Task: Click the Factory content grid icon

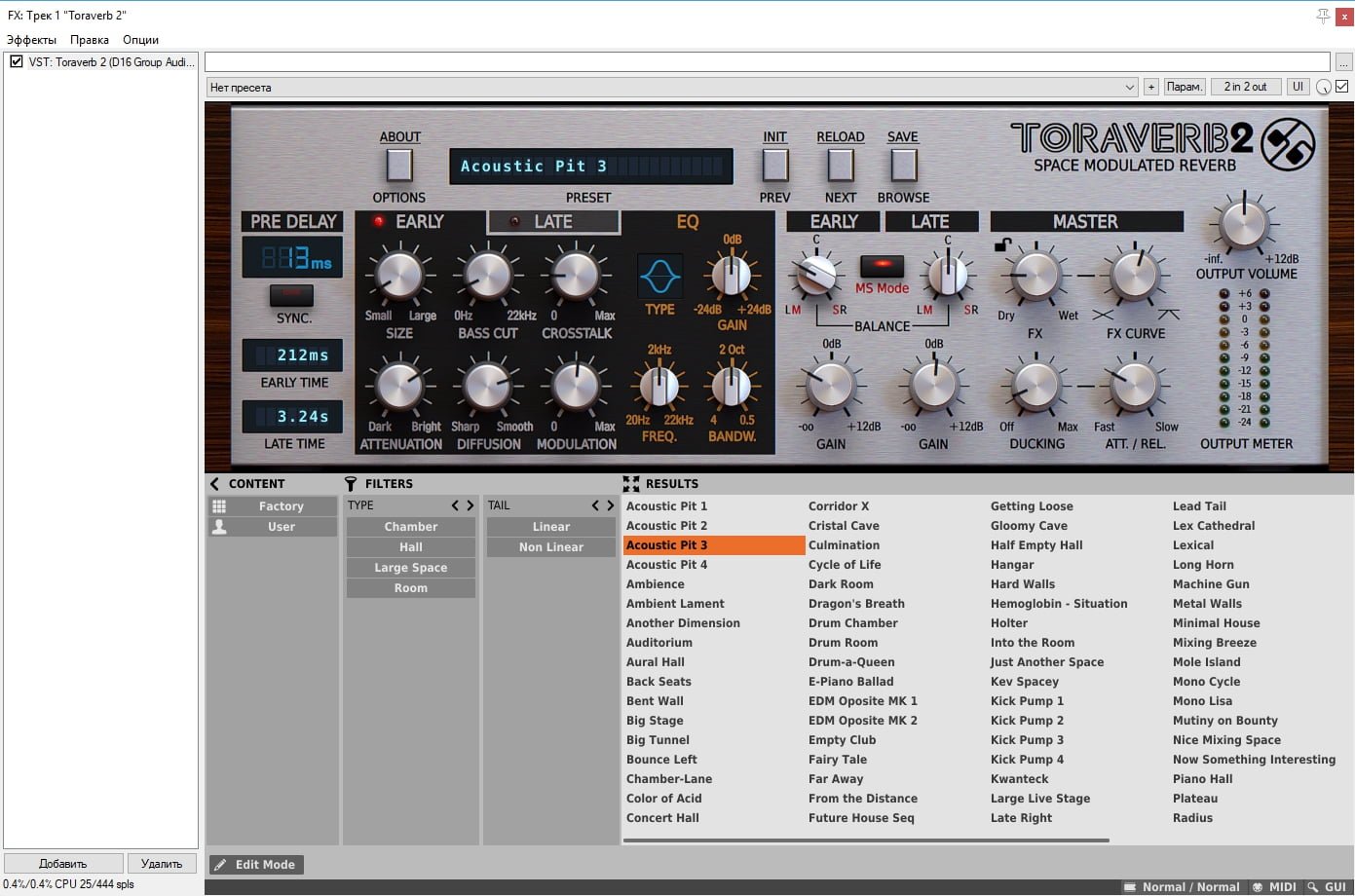Action: (x=219, y=506)
